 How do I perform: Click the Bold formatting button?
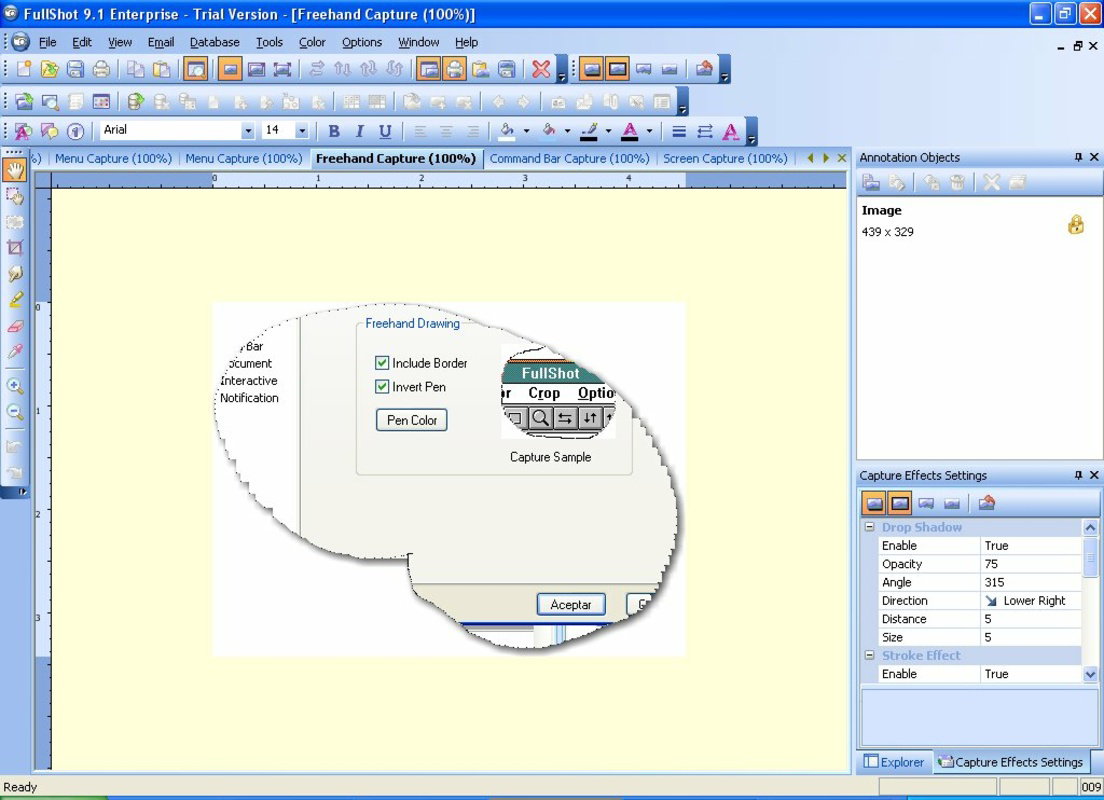tap(334, 131)
